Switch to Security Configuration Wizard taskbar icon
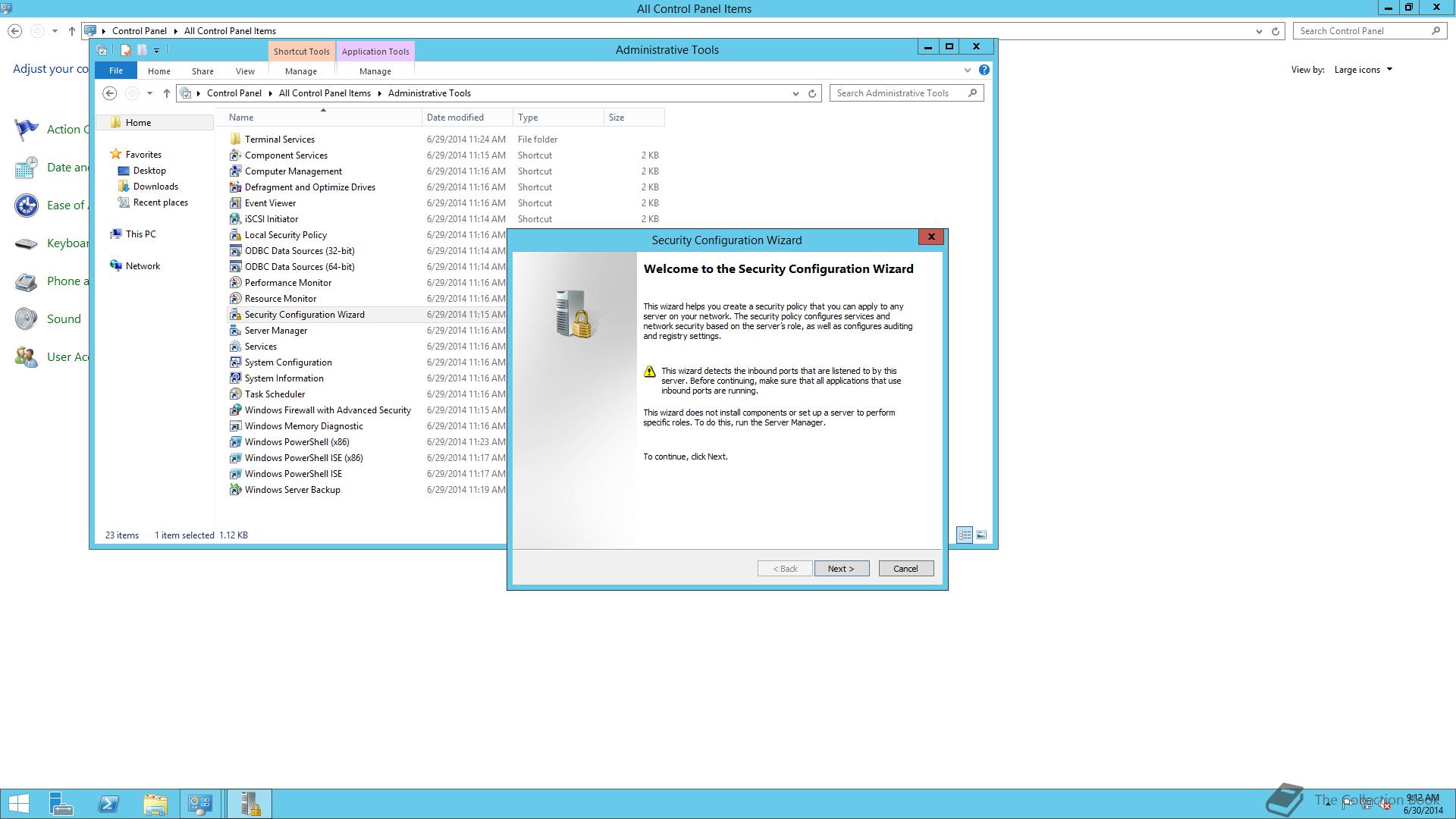 click(x=249, y=804)
